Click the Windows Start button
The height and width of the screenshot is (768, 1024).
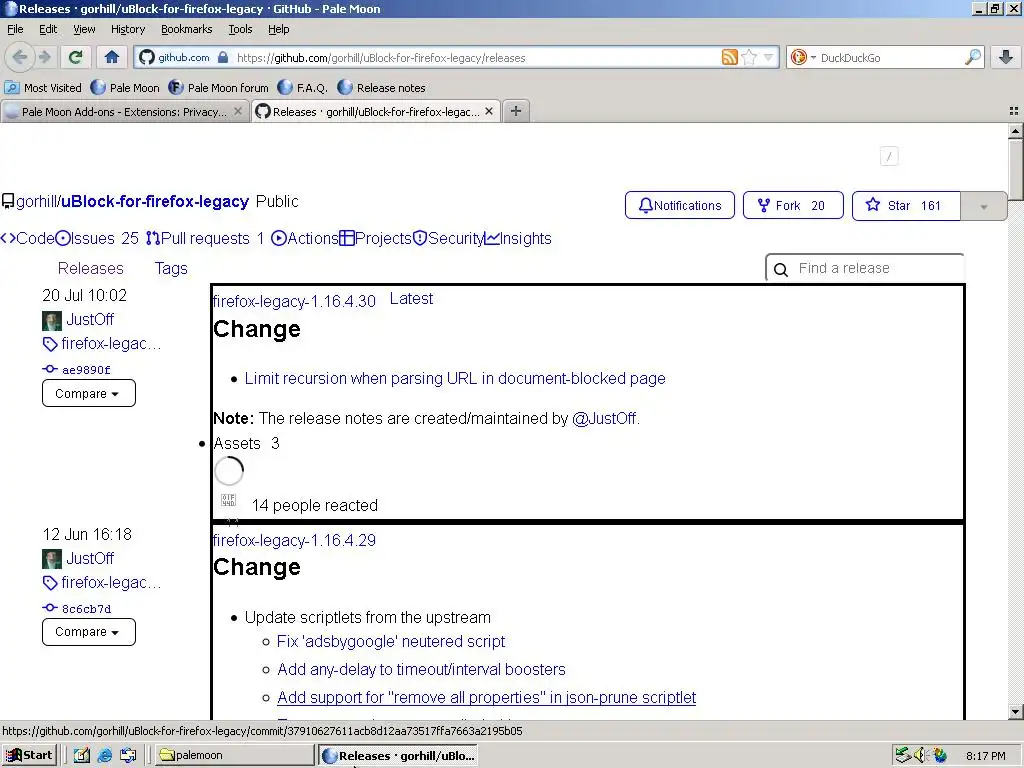pyautogui.click(x=29, y=755)
